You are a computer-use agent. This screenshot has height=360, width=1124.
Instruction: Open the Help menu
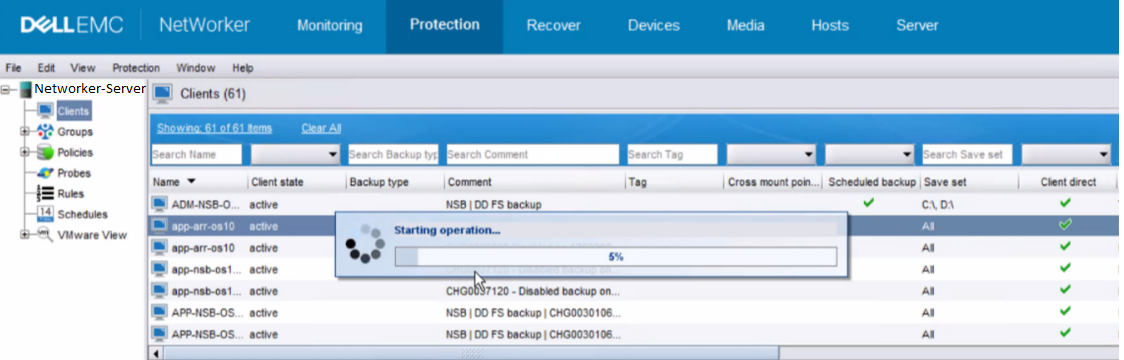click(243, 68)
